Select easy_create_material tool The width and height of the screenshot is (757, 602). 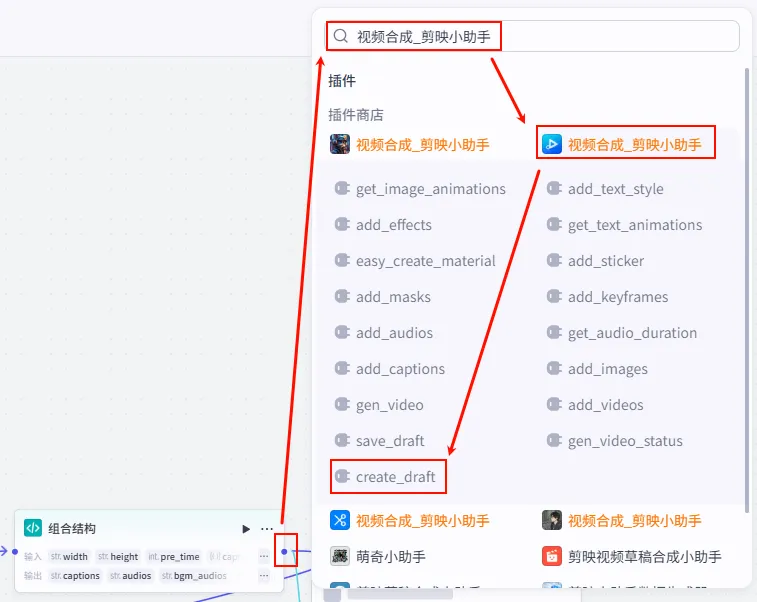tap(415, 261)
